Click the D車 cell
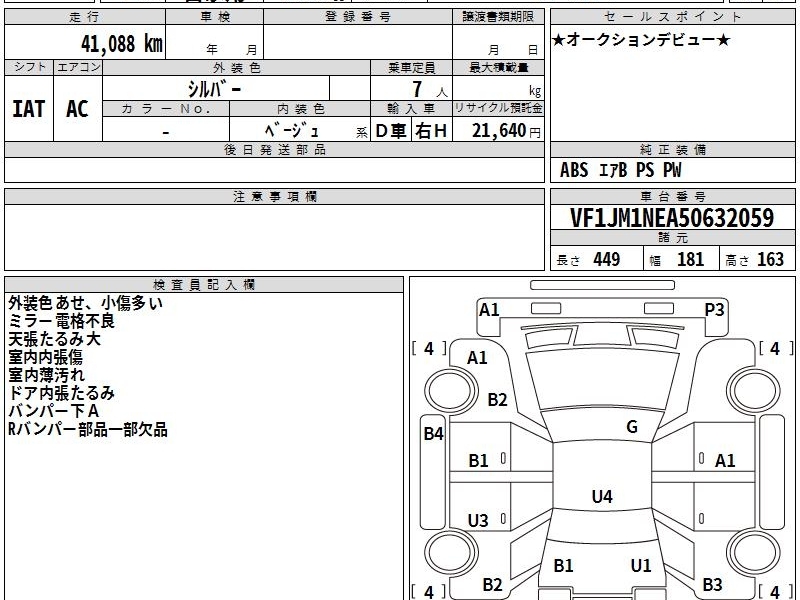This screenshot has height=600, width=800. 391,131
